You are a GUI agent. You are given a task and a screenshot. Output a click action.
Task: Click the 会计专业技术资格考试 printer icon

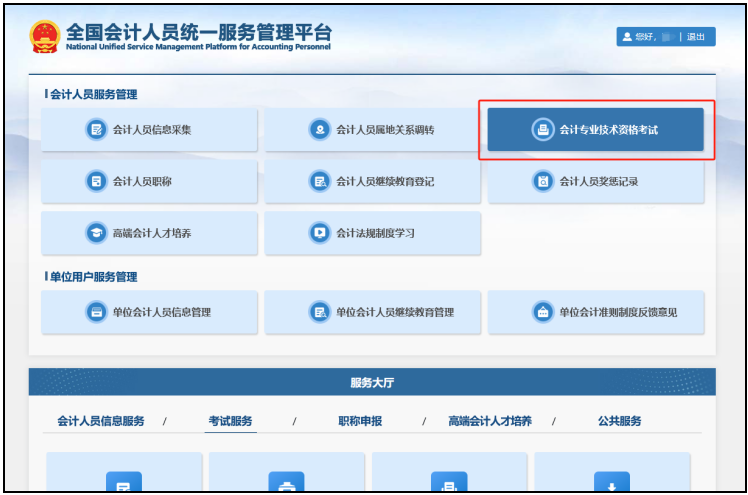point(542,130)
